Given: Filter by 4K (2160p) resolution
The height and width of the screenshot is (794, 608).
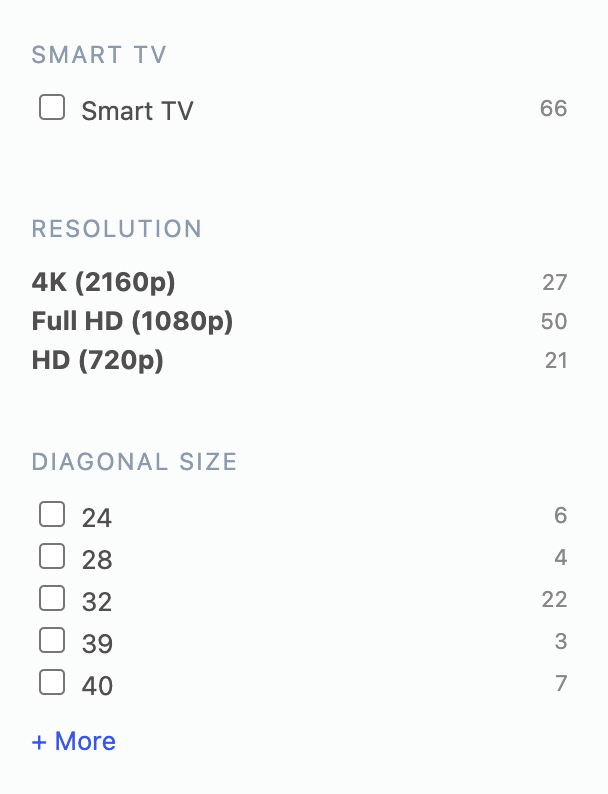Looking at the screenshot, I should (x=104, y=283).
